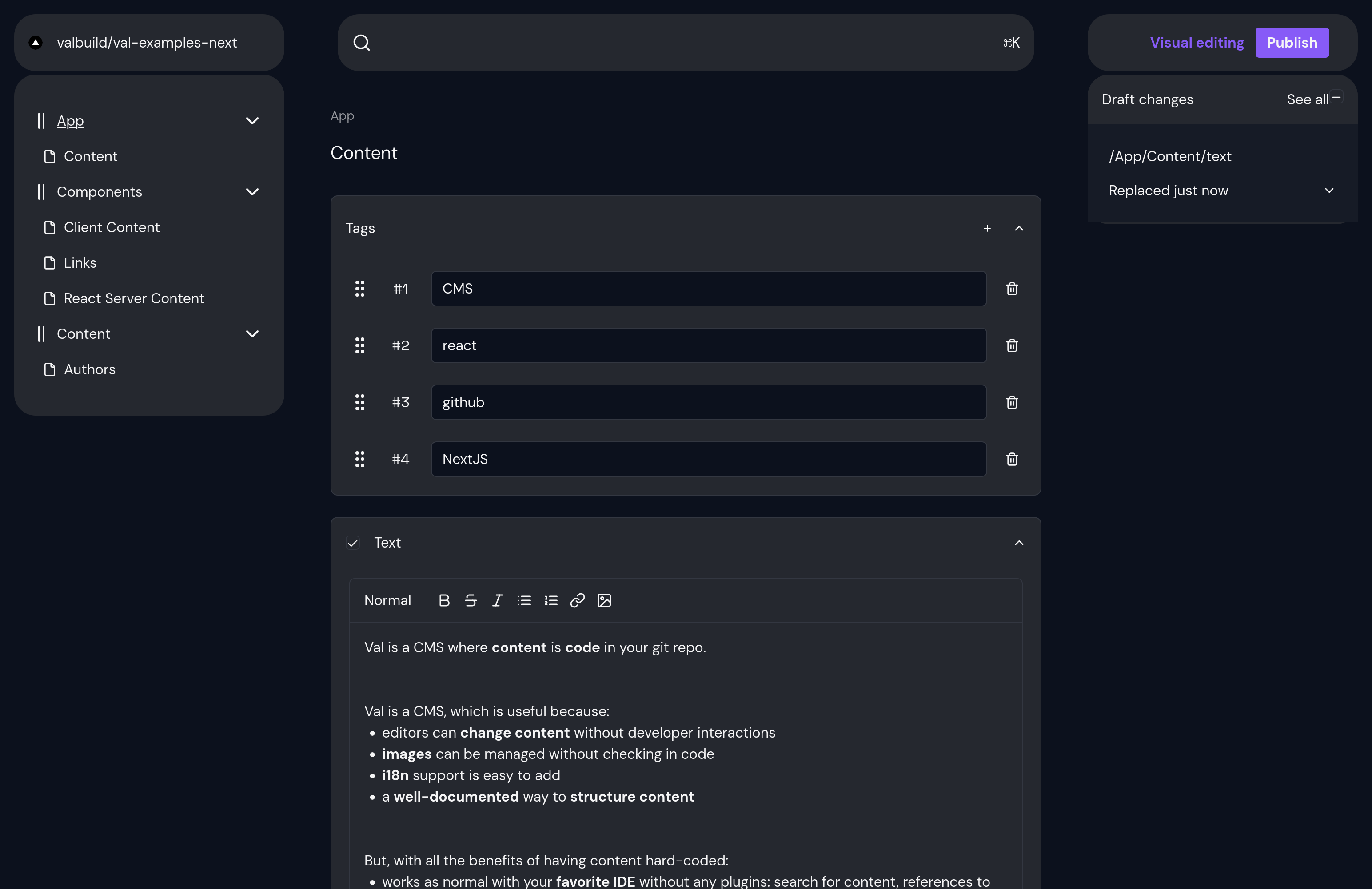Viewport: 1372px width, 889px height.
Task: Expand the Replaced just now entry
Action: click(1329, 190)
